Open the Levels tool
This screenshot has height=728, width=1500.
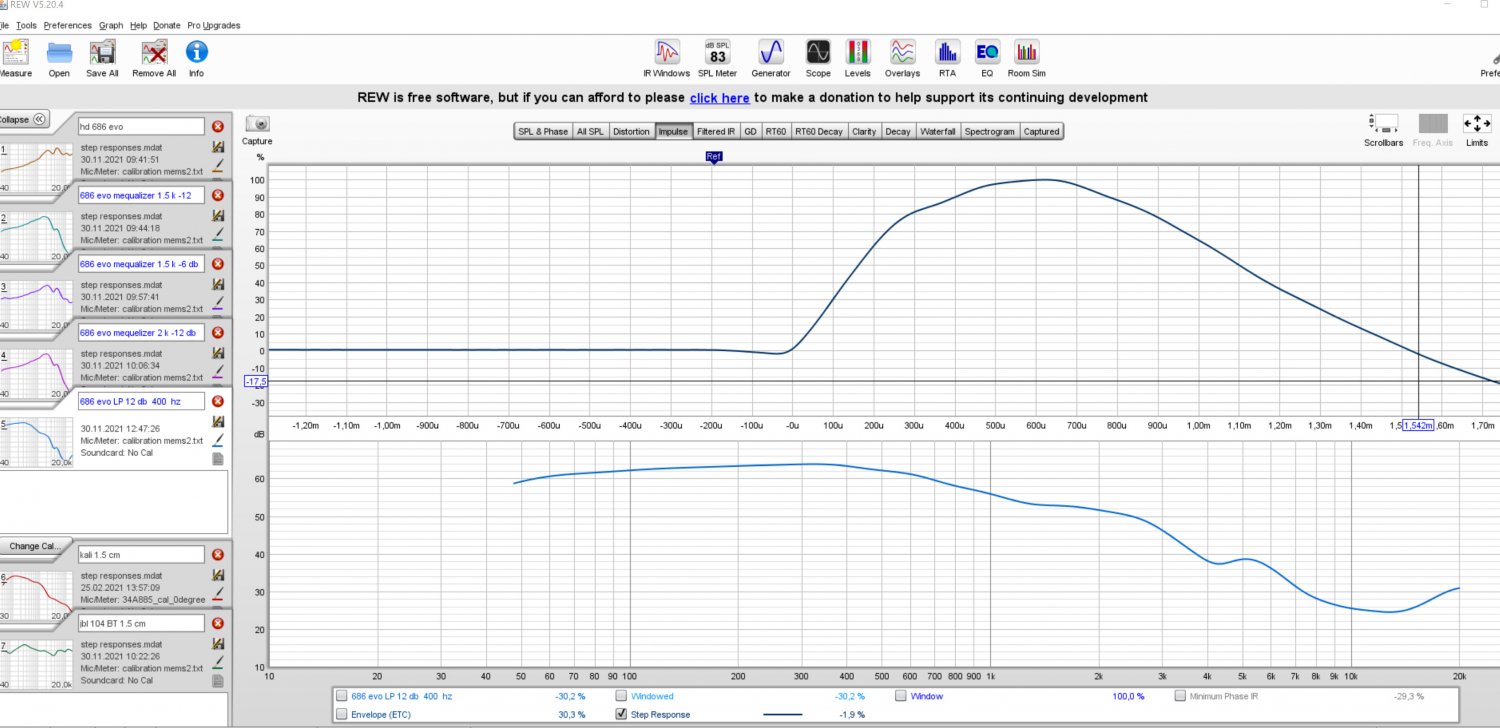tap(857, 52)
